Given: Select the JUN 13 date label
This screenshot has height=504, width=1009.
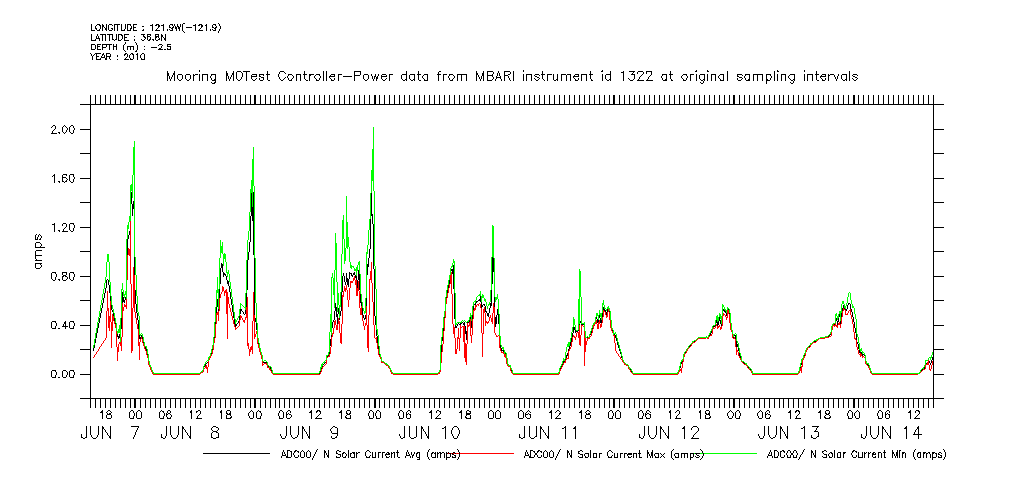Looking at the screenshot, I should click(x=789, y=434).
